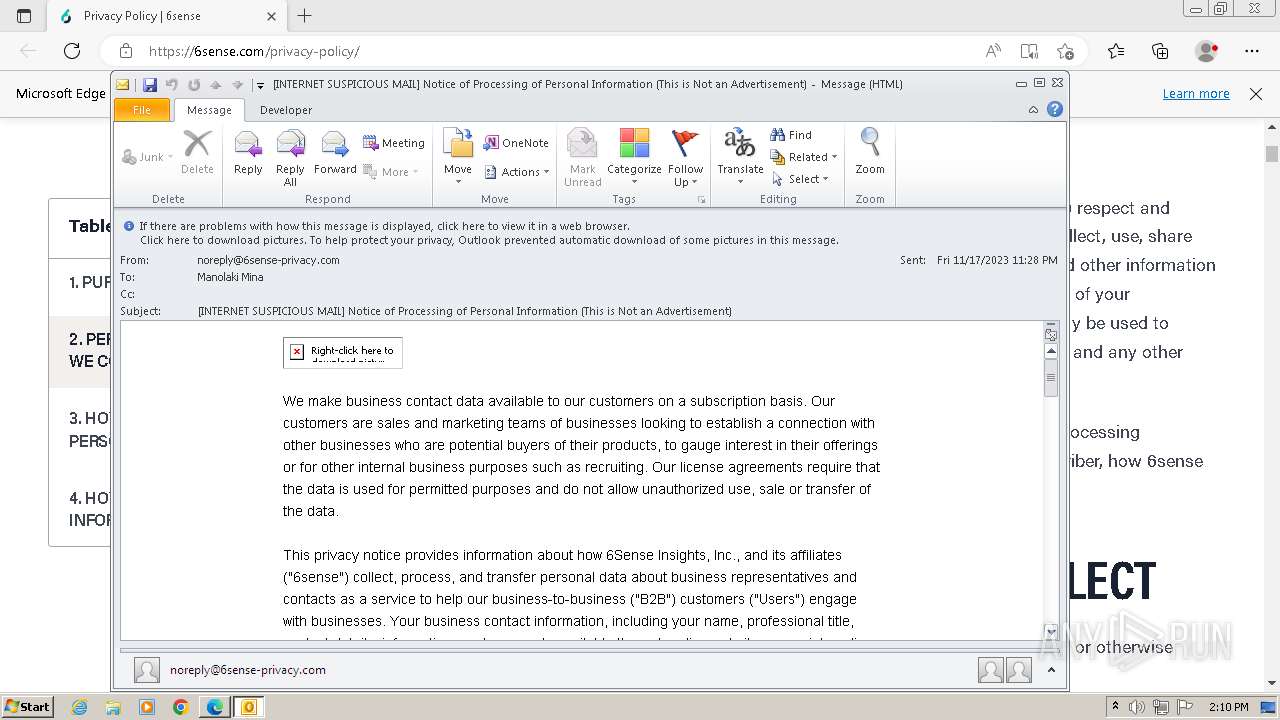Click info bar to download pictures
This screenshot has height=720, width=1280.
489,240
